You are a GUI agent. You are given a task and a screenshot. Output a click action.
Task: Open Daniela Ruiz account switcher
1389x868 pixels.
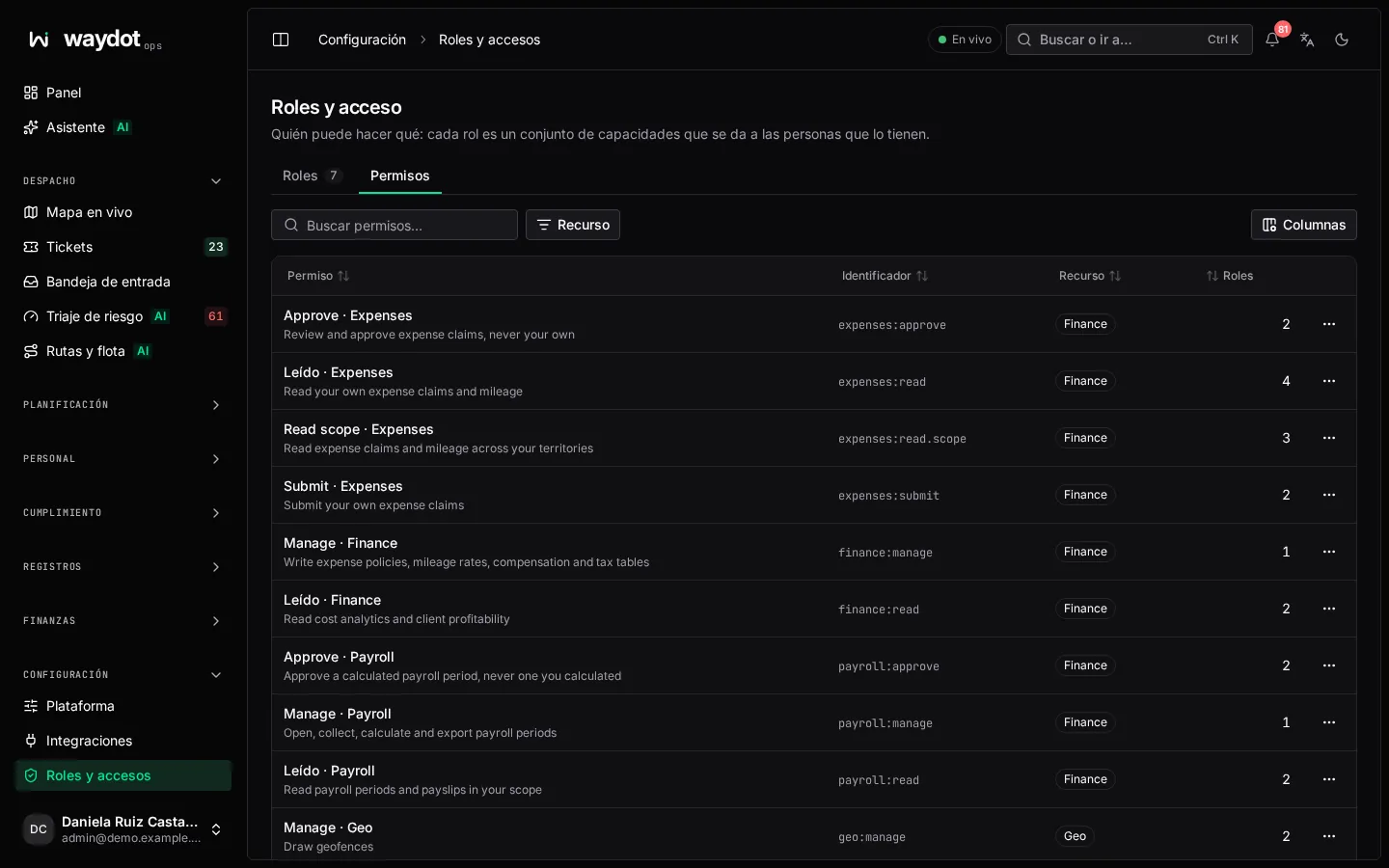(123, 829)
